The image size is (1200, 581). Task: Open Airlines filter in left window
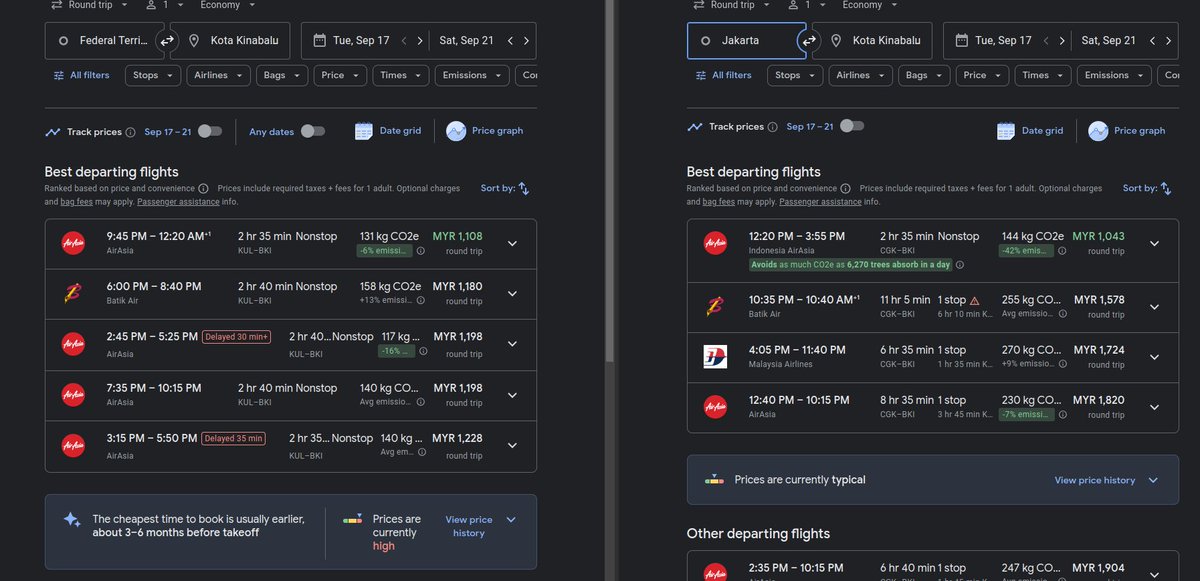(x=218, y=75)
